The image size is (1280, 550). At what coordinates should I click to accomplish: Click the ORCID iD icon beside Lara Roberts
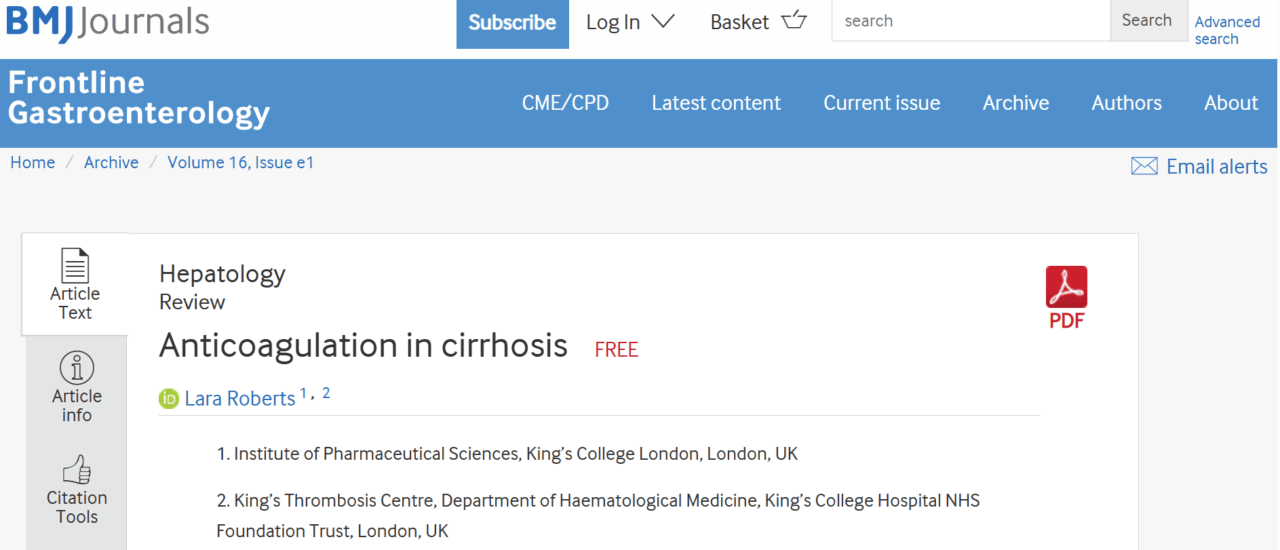169,399
